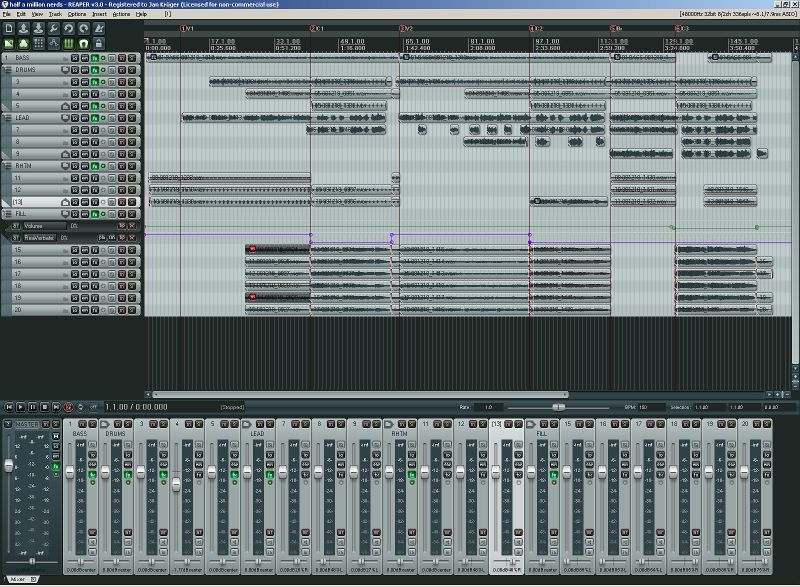Open FX chain on LEAD track panel

(x=94, y=118)
